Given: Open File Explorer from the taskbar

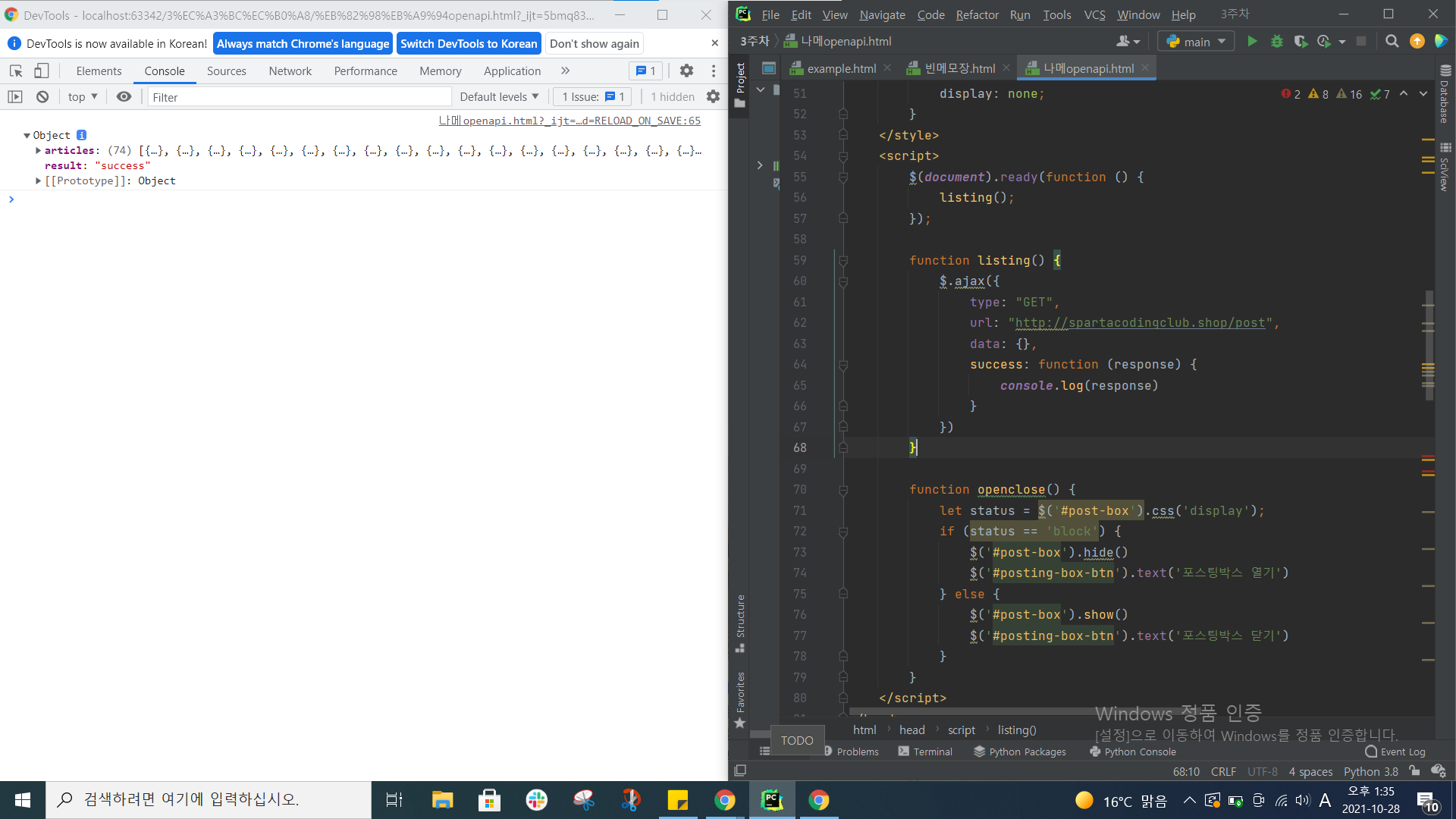Looking at the screenshot, I should (442, 800).
